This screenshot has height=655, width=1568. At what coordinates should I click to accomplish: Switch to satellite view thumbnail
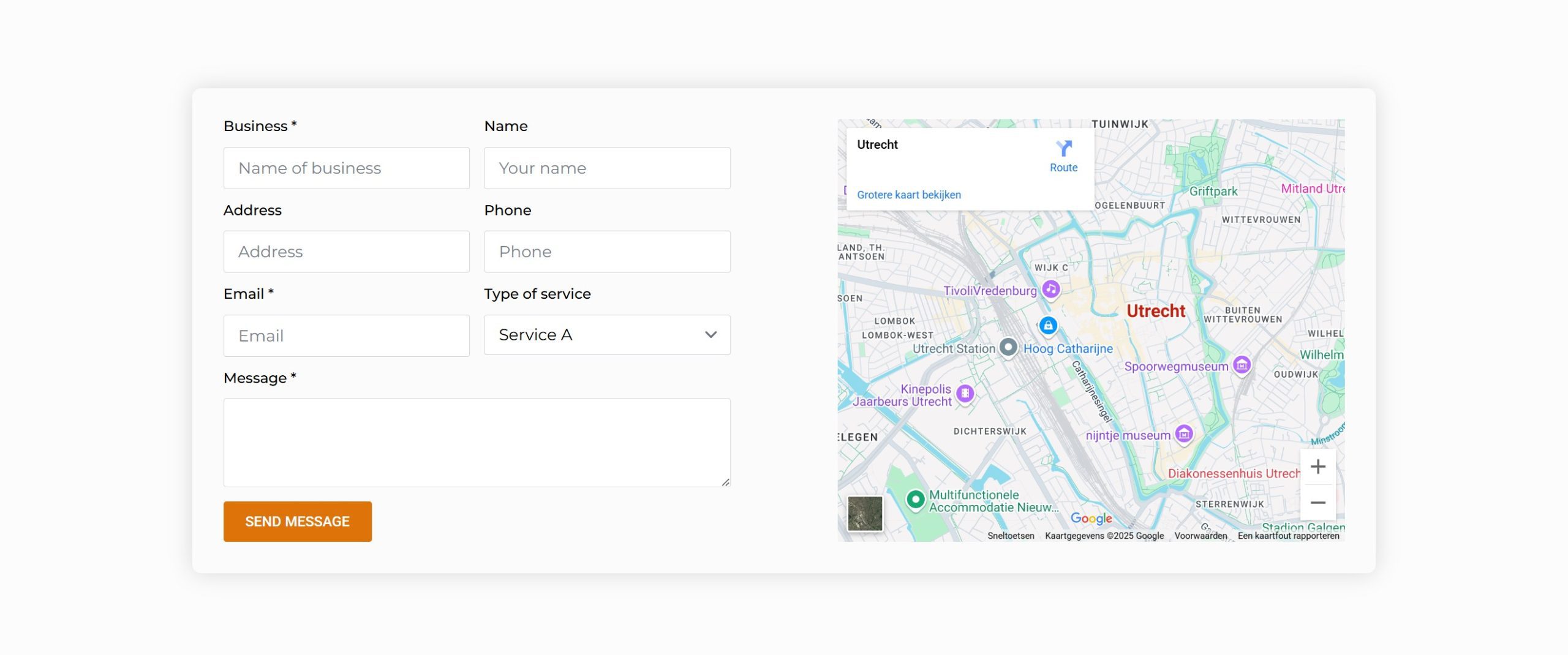click(865, 513)
